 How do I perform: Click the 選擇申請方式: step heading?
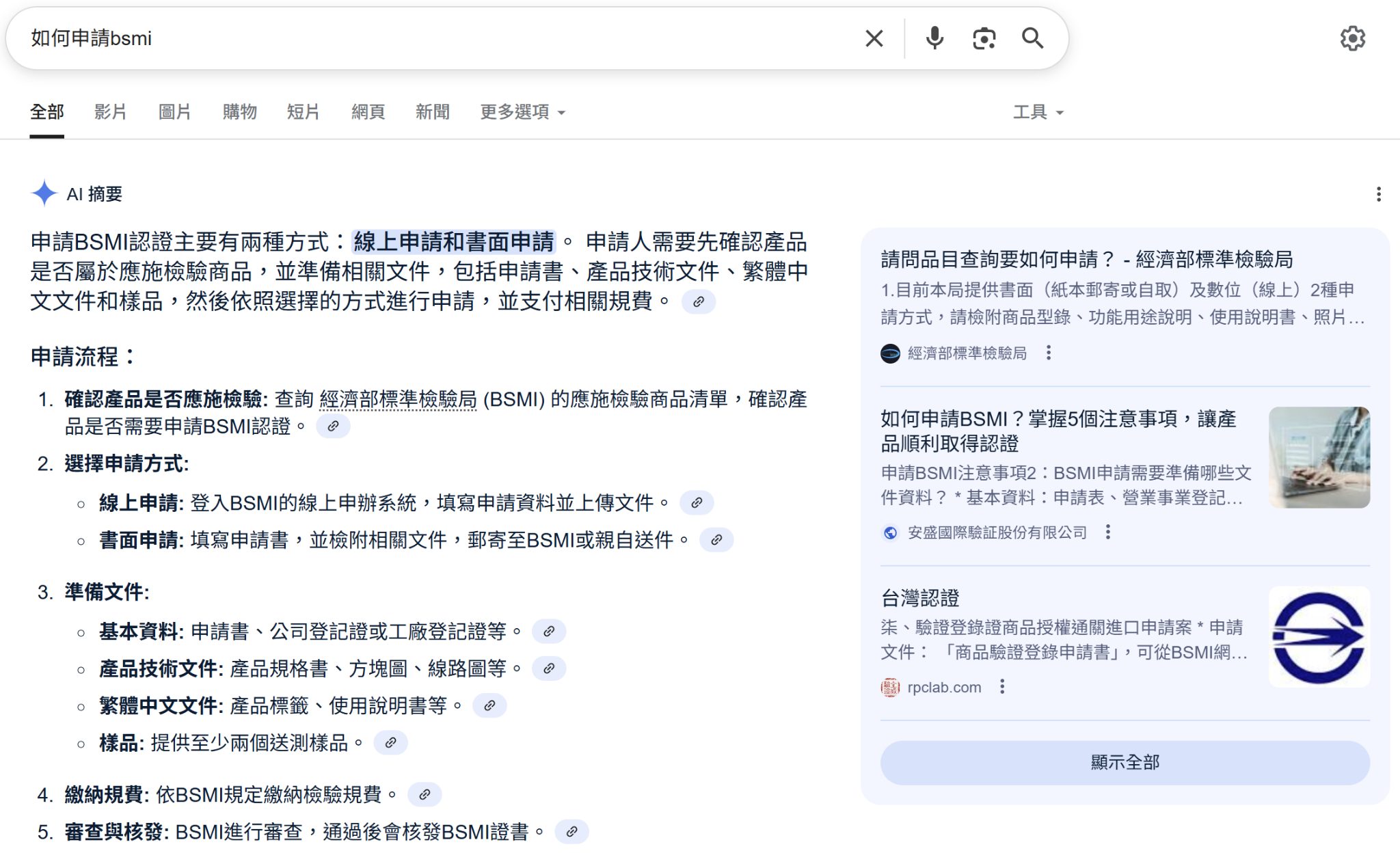point(126,463)
